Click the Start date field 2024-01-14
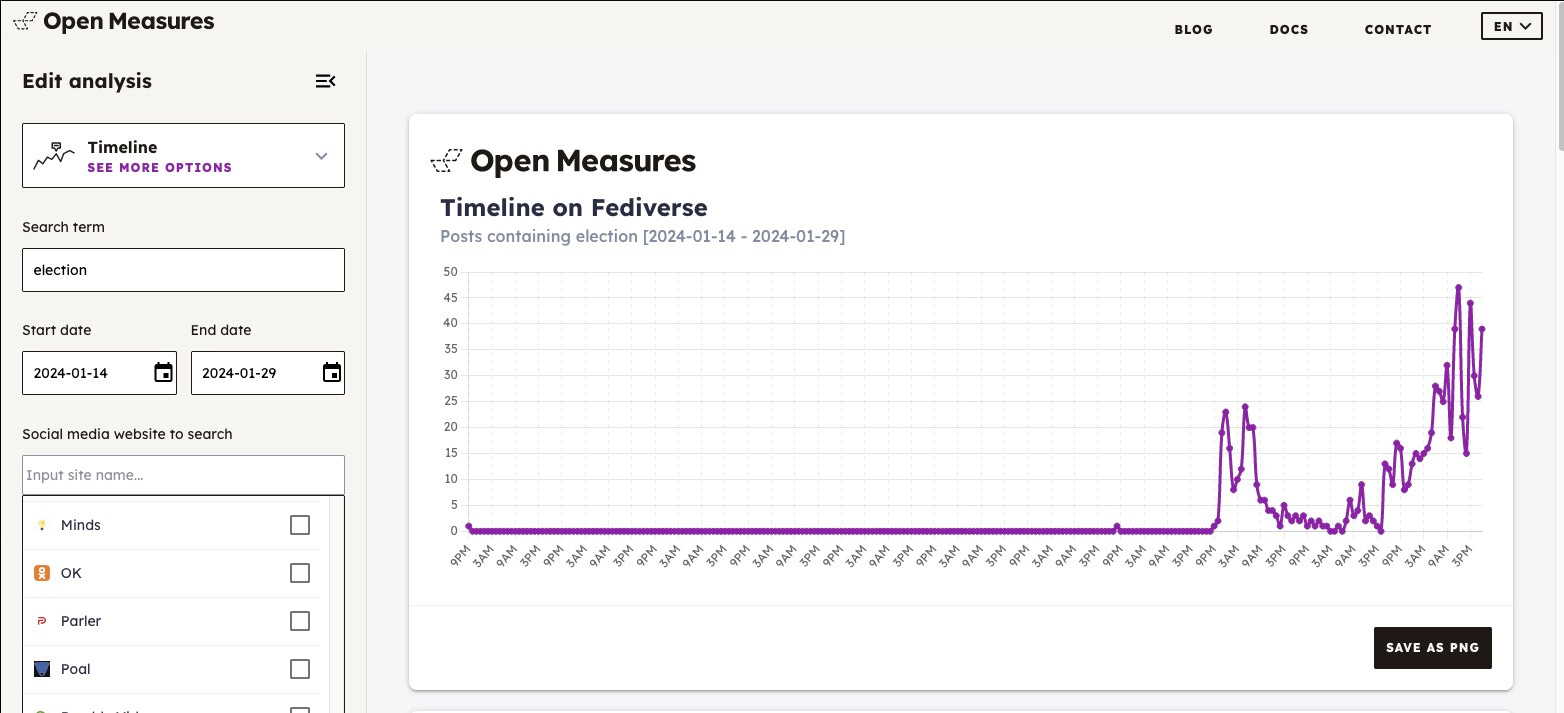This screenshot has width=1564, height=713. [99, 373]
